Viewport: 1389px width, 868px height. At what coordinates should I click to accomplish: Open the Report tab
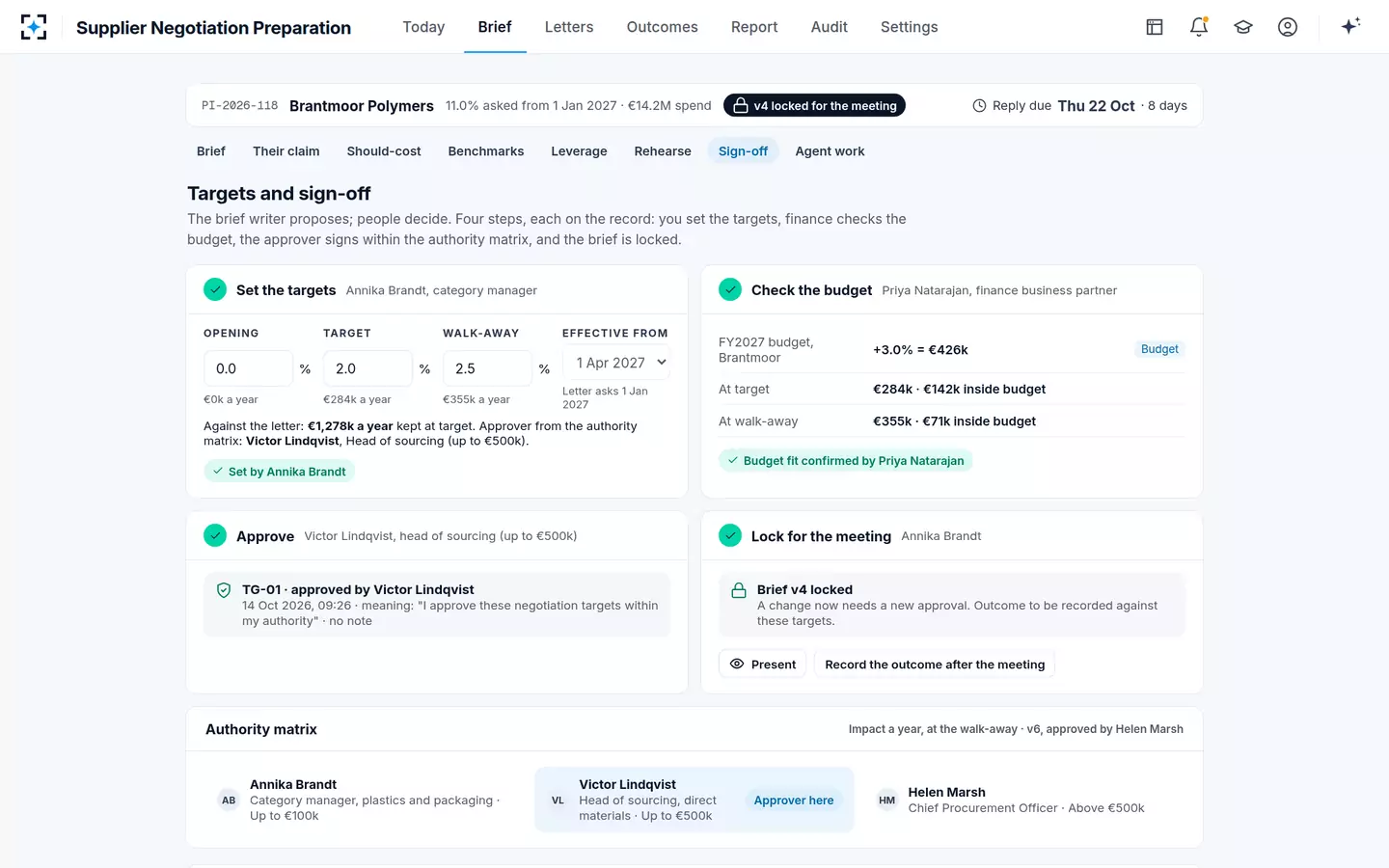(x=754, y=27)
